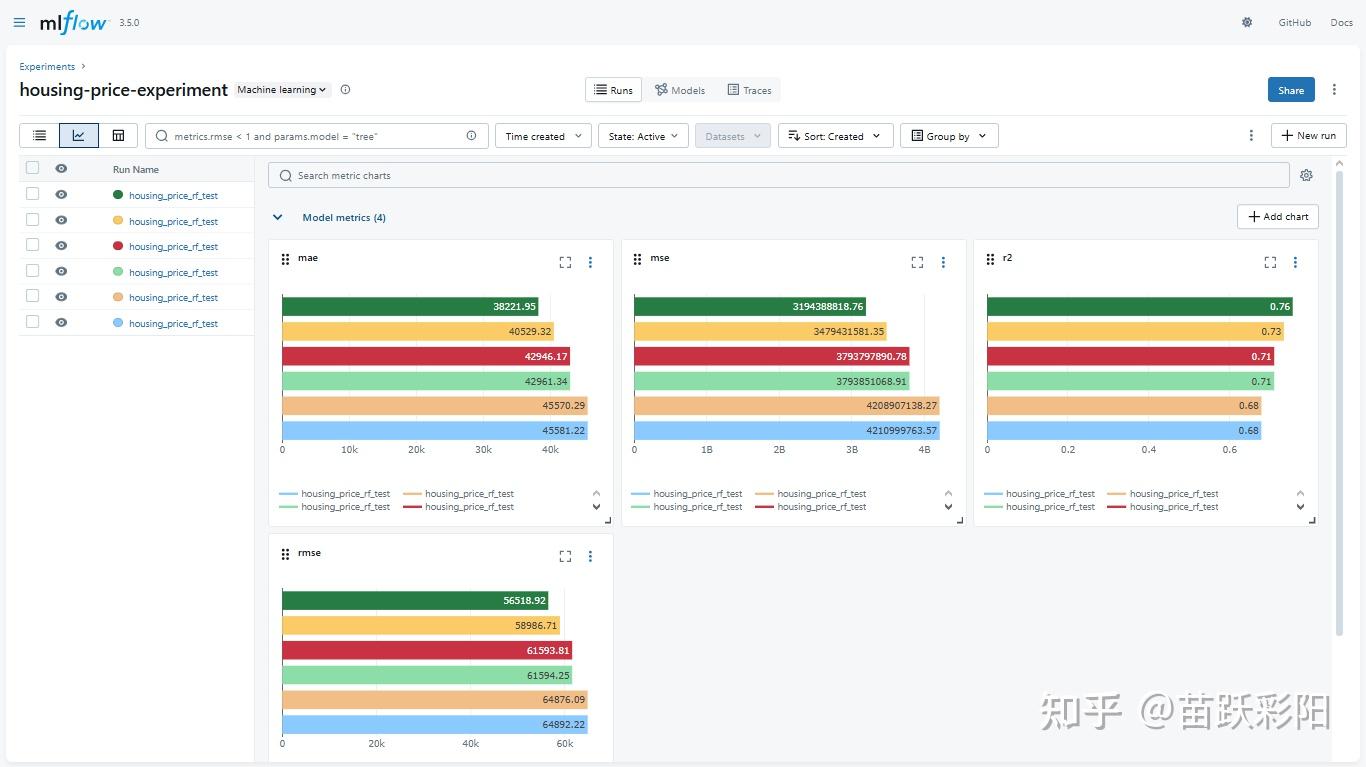This screenshot has width=1366, height=767.
Task: Select all runs with header checkbox
Action: point(33,168)
